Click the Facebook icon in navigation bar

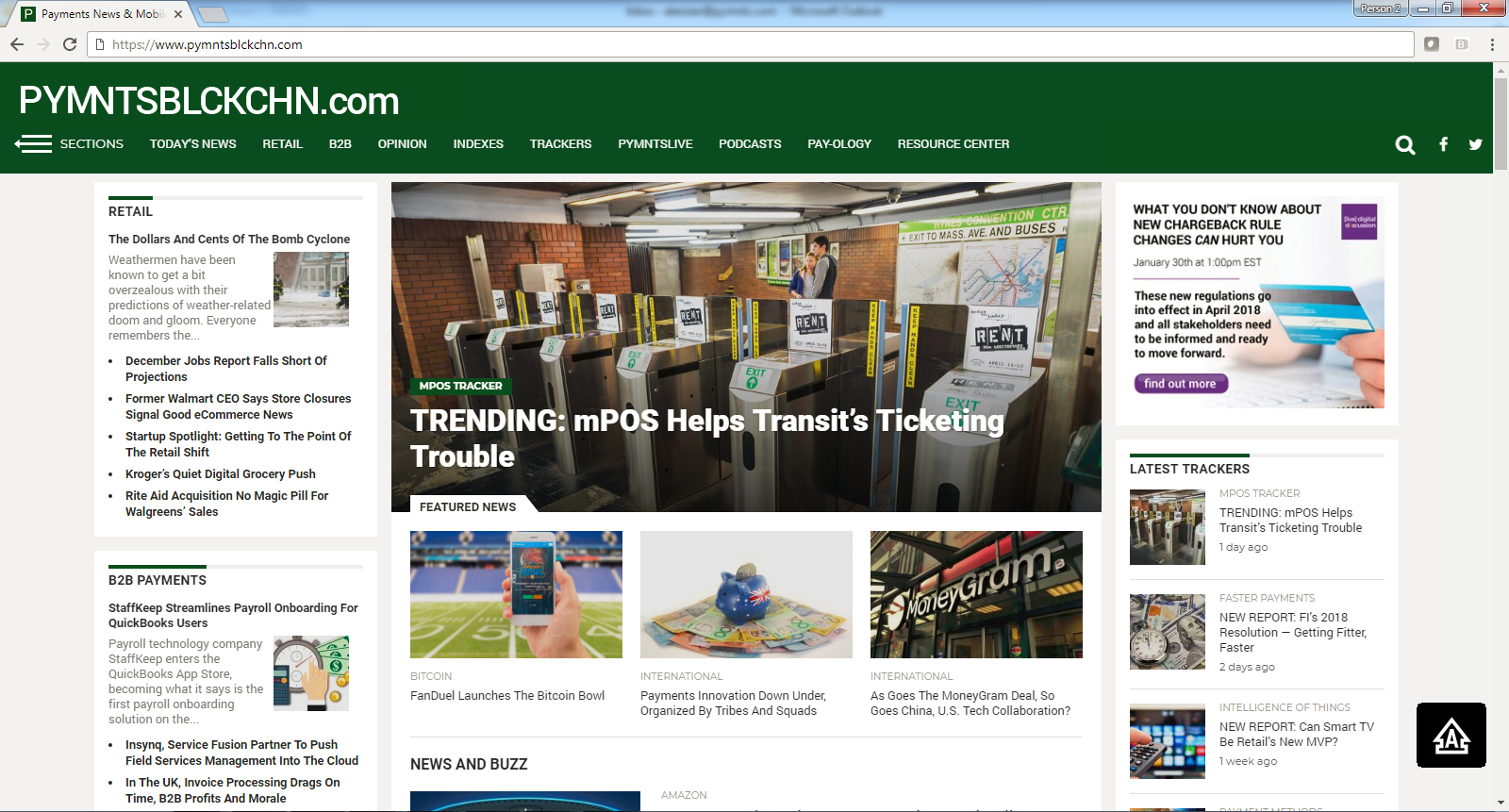[x=1443, y=144]
